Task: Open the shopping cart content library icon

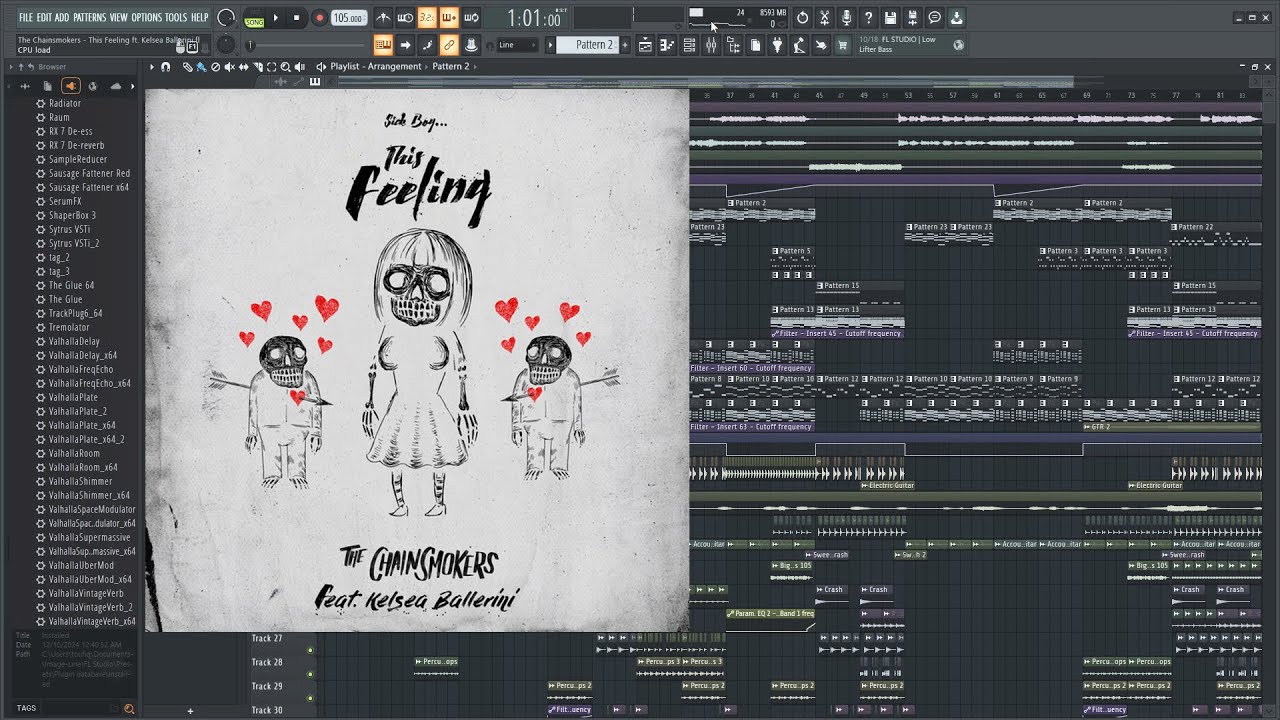Action: point(843,45)
